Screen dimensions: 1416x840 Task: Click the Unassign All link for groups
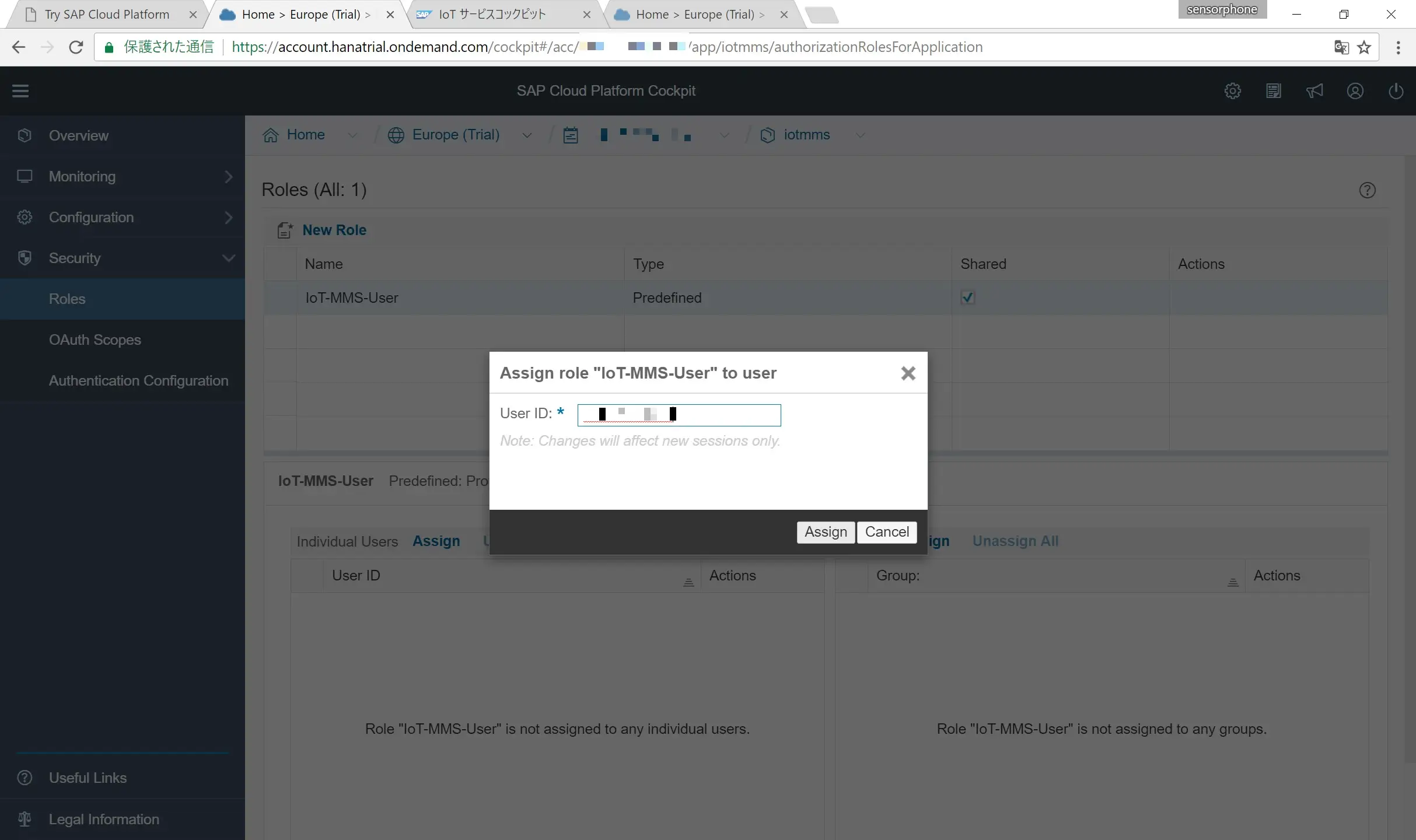(1015, 541)
